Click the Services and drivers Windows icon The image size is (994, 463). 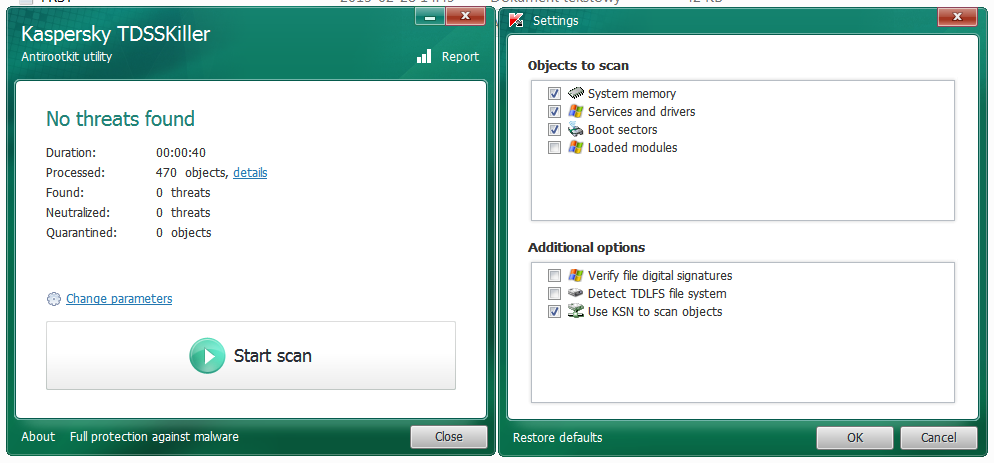(576, 112)
